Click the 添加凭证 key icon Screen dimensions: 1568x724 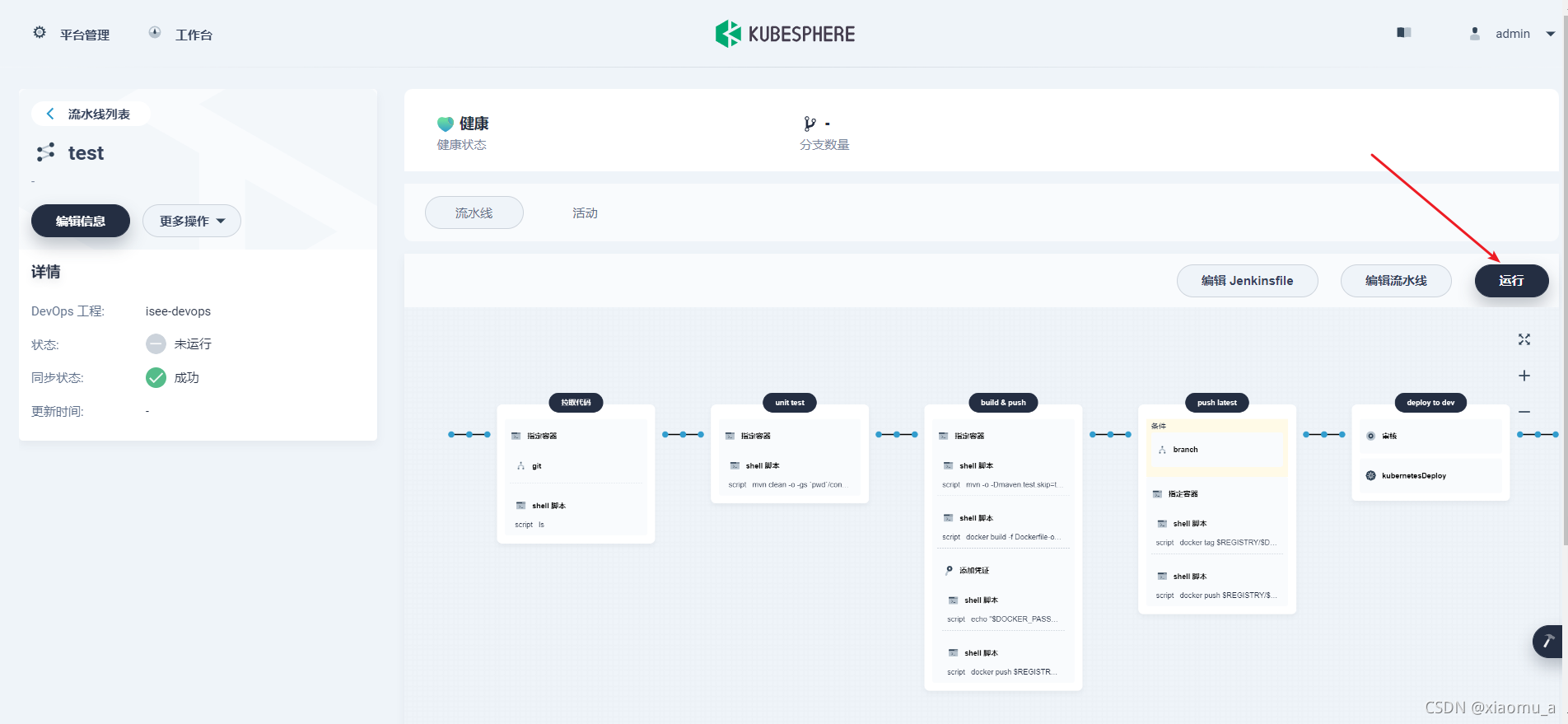coord(949,570)
